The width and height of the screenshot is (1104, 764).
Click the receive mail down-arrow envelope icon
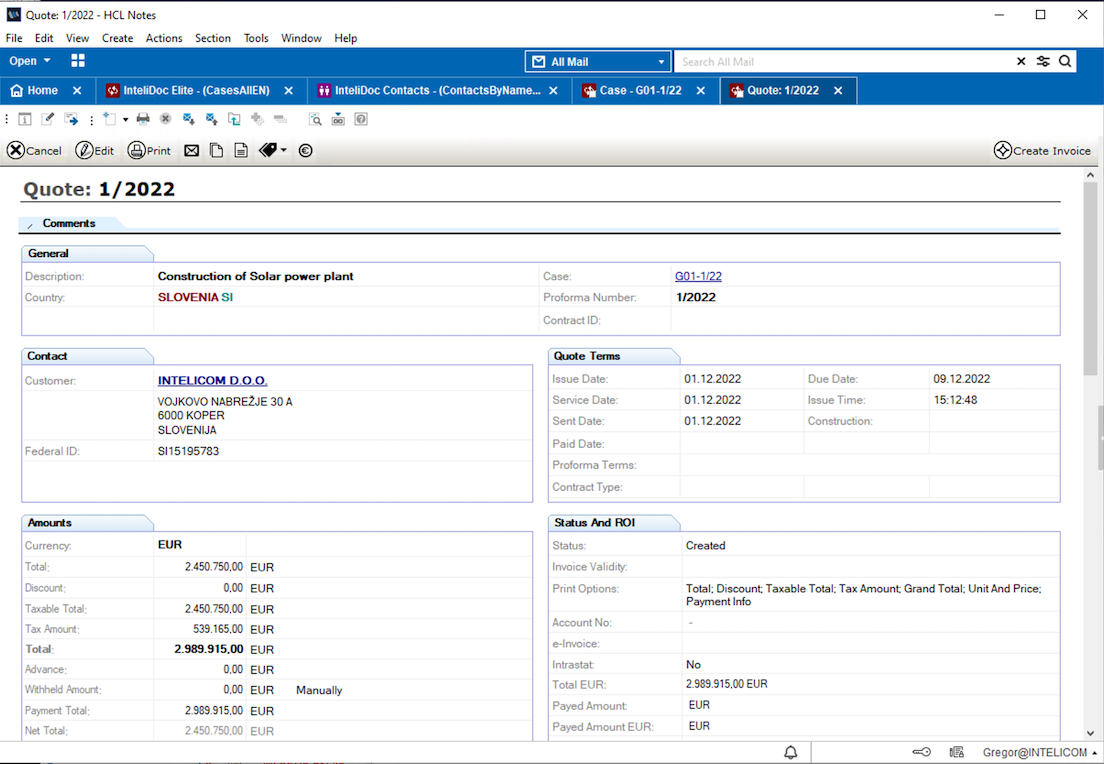(x=189, y=119)
